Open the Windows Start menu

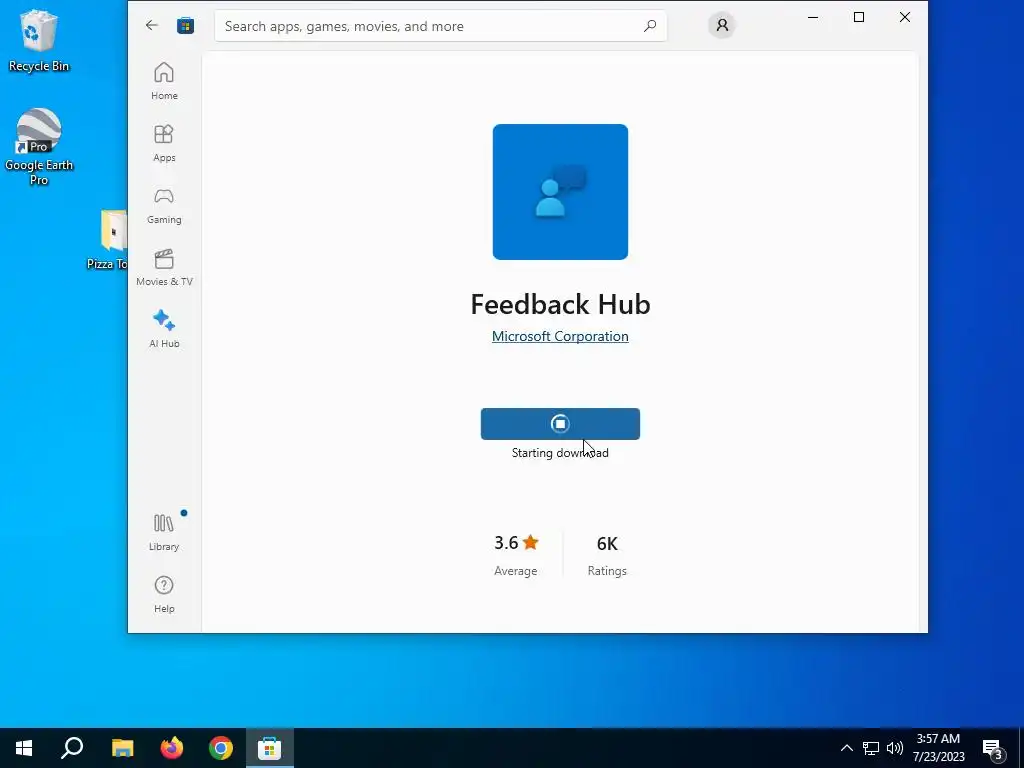click(x=24, y=748)
